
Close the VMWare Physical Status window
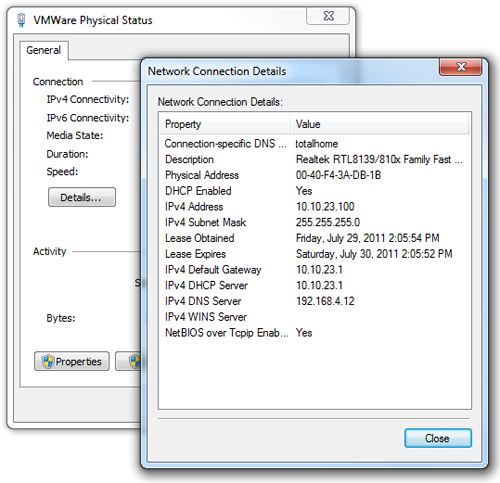(328, 16)
